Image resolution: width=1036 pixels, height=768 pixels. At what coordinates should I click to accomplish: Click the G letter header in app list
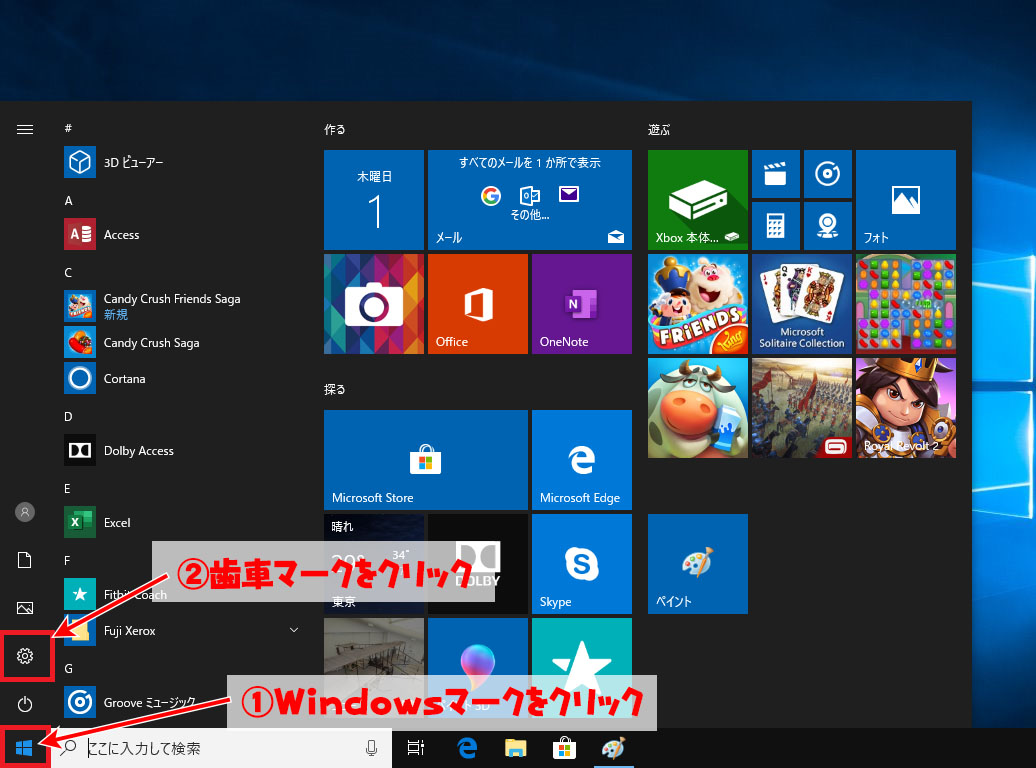pos(69,668)
